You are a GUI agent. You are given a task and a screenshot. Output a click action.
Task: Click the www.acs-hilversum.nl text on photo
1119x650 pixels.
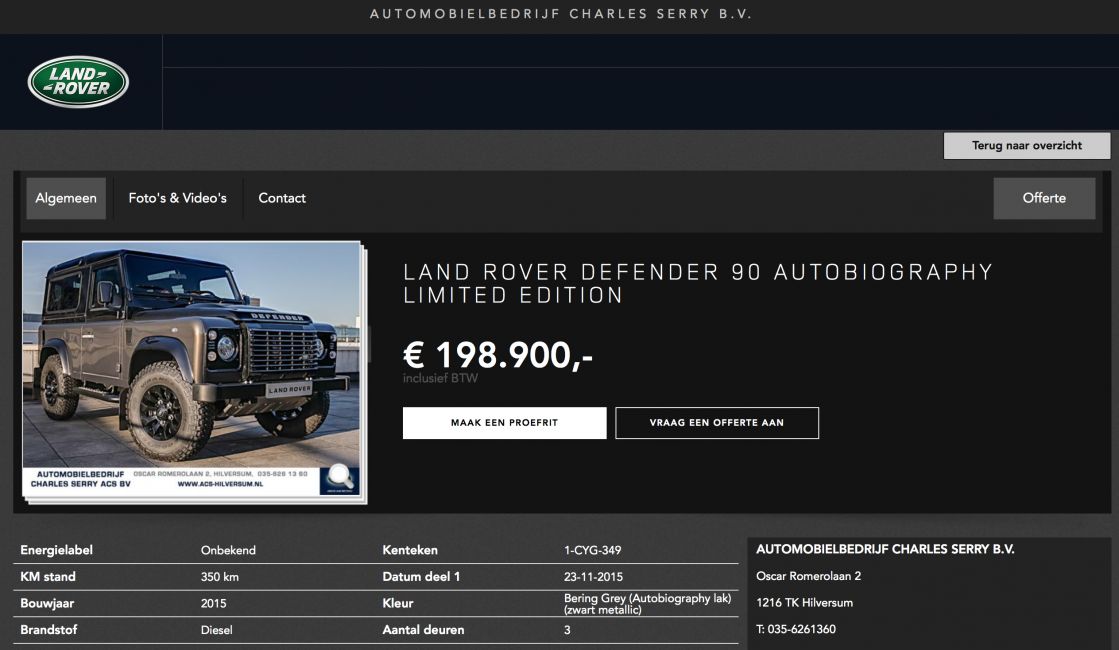coord(220,484)
